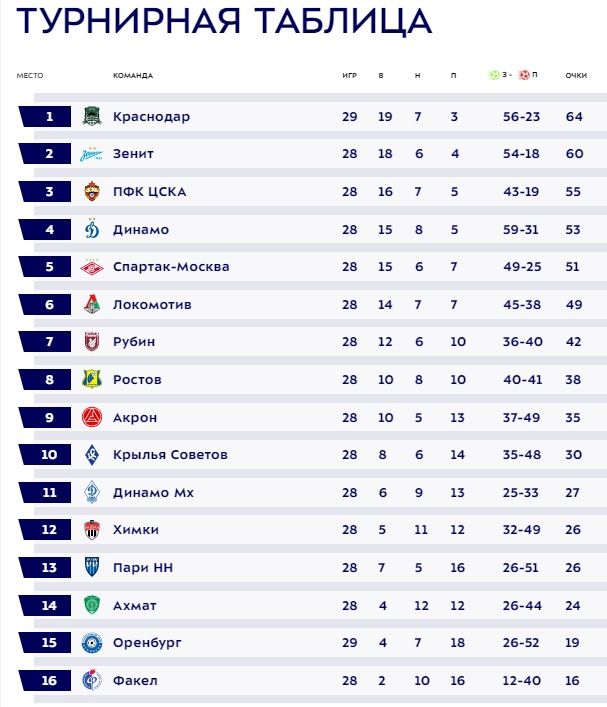
Task: Click the Краснодар club logo
Action: tap(91, 117)
